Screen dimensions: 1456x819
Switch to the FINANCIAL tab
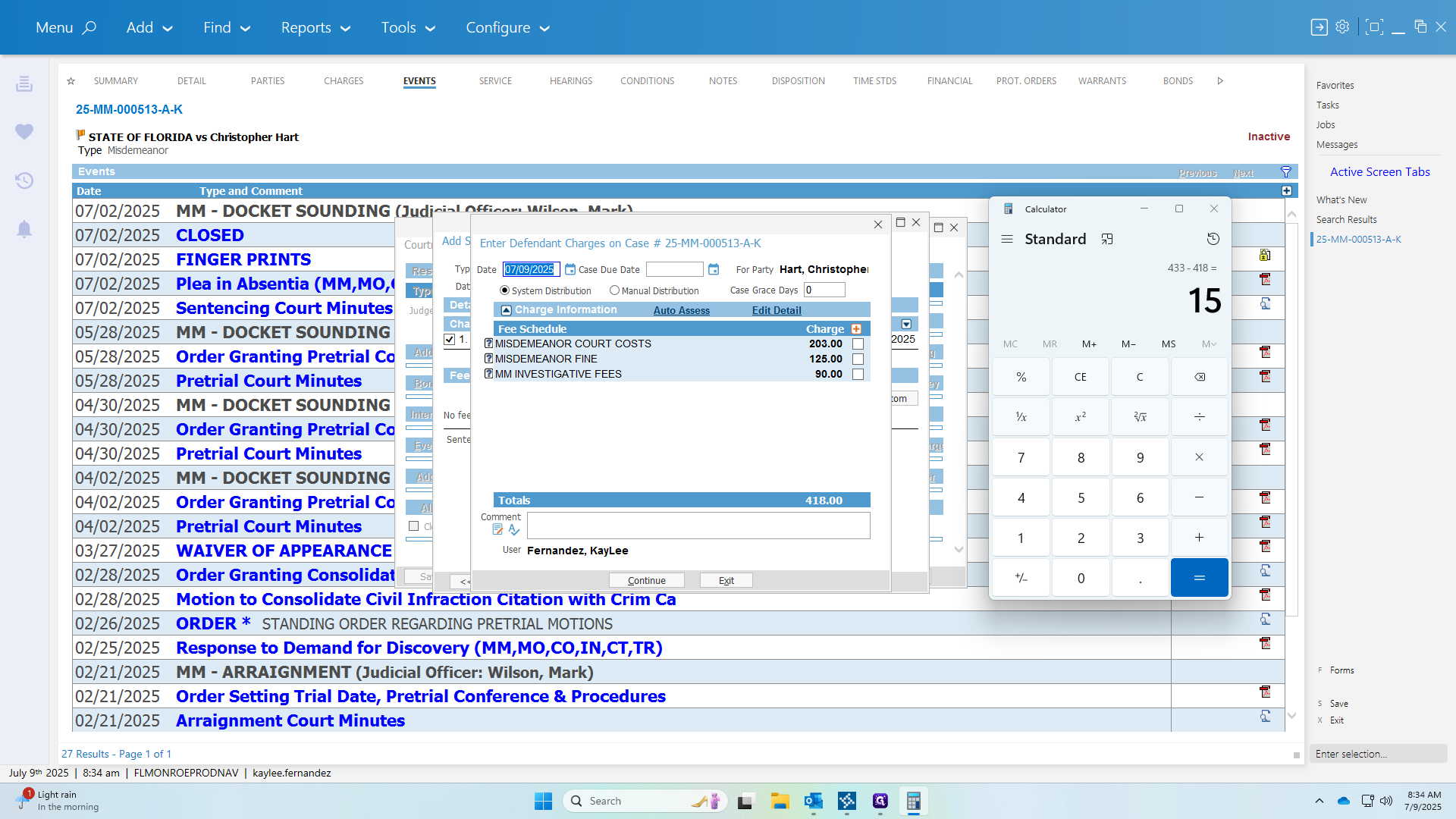pos(949,81)
